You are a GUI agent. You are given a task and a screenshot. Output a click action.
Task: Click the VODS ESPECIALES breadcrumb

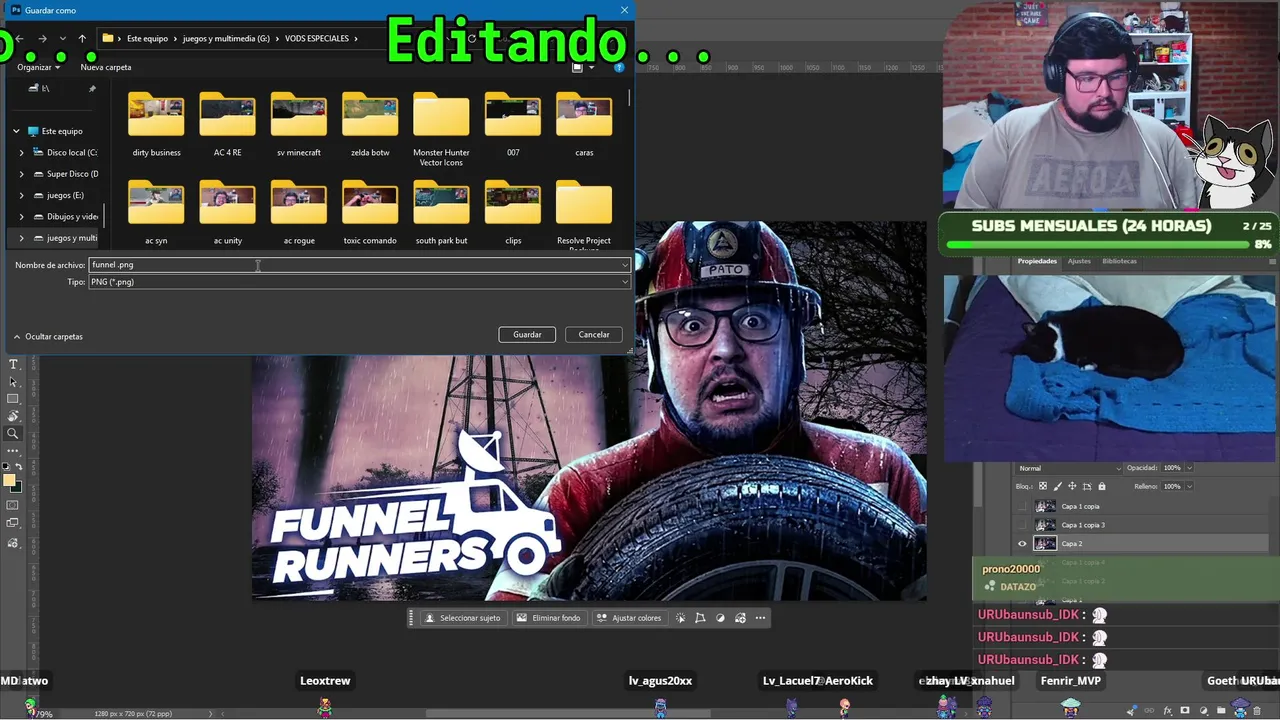317,39
